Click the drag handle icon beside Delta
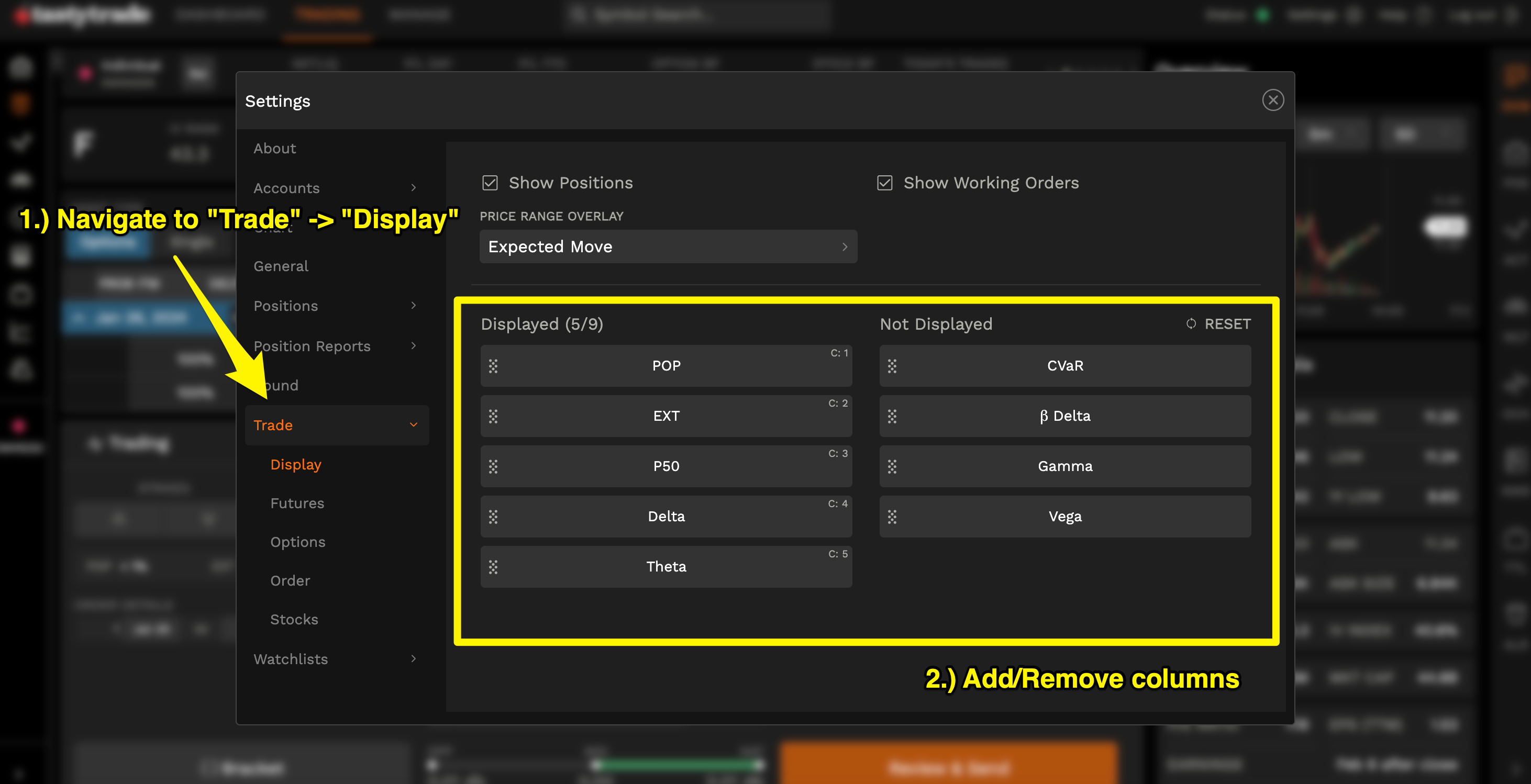Viewport: 1531px width, 784px height. click(x=493, y=517)
